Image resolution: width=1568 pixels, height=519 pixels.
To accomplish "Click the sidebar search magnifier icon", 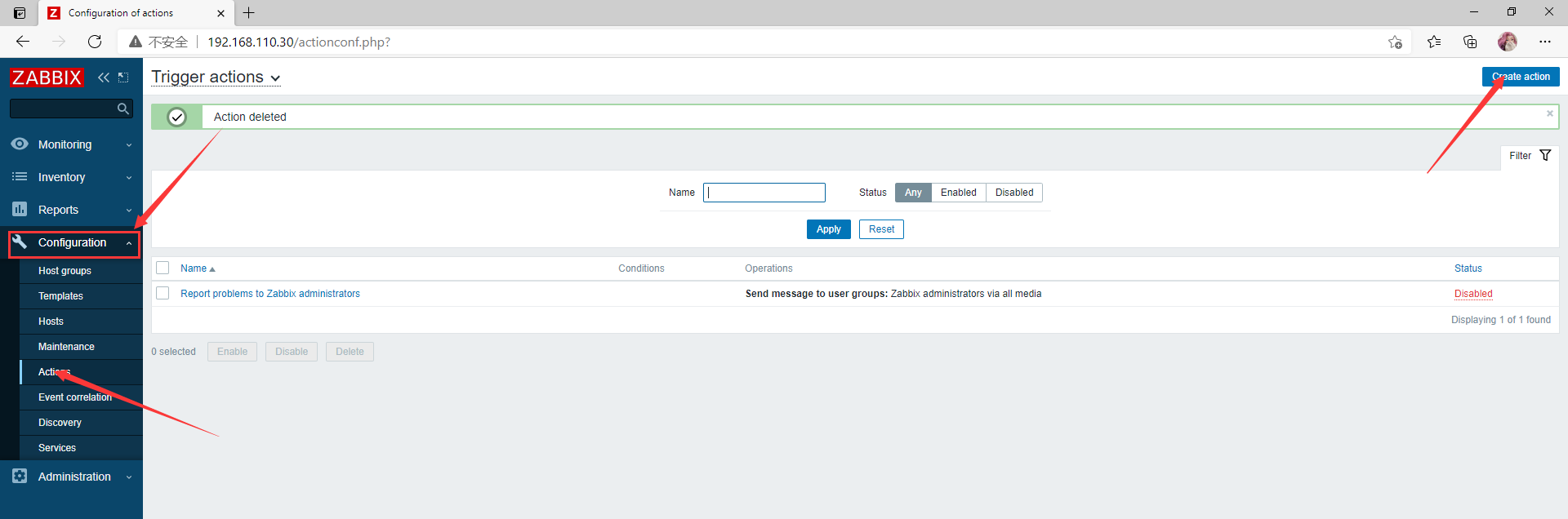I will point(123,109).
